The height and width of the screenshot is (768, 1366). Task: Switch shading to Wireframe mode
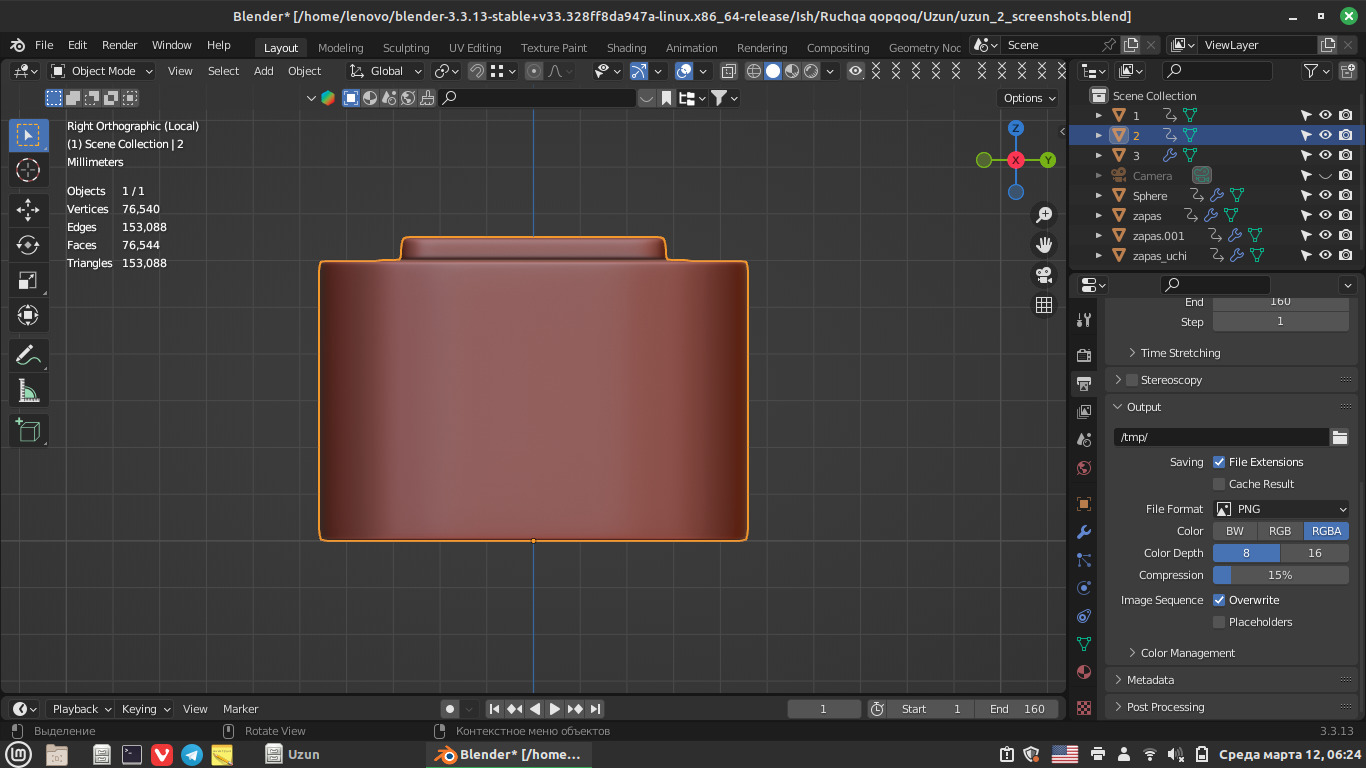click(754, 71)
